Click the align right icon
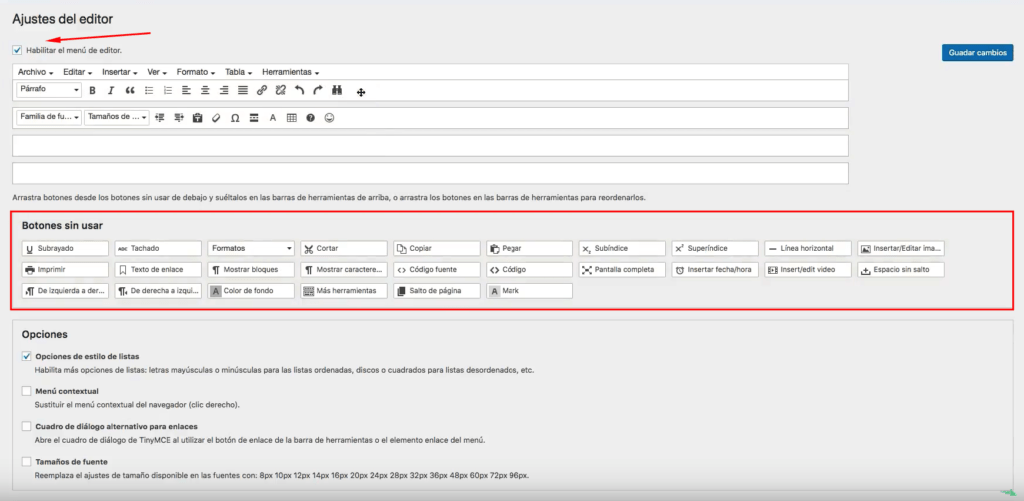 [224, 91]
